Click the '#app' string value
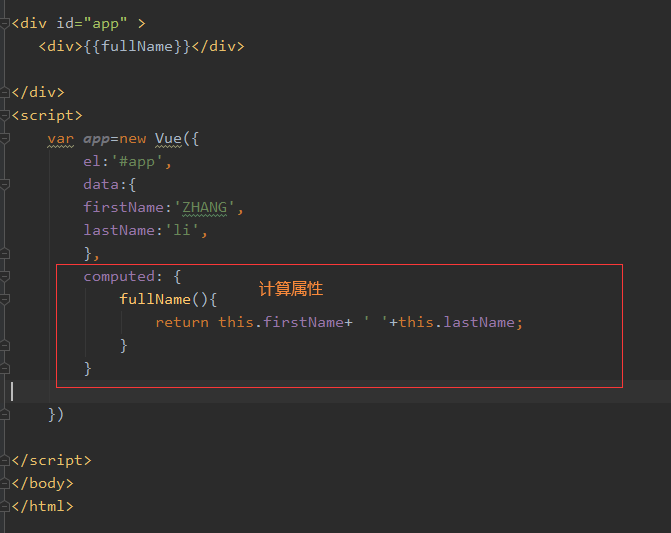The width and height of the screenshot is (671, 533). pos(137,162)
